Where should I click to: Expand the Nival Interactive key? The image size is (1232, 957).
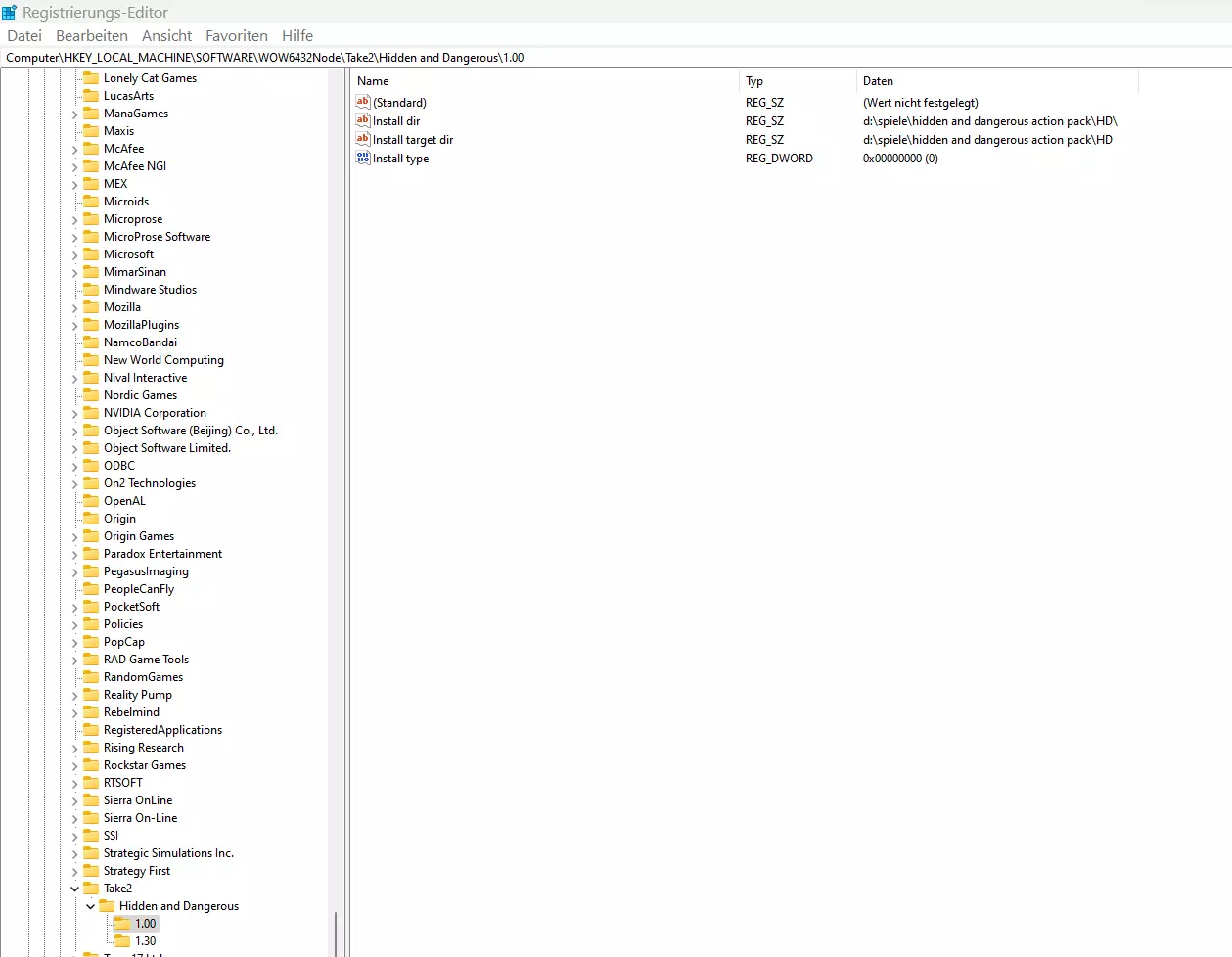[74, 378]
